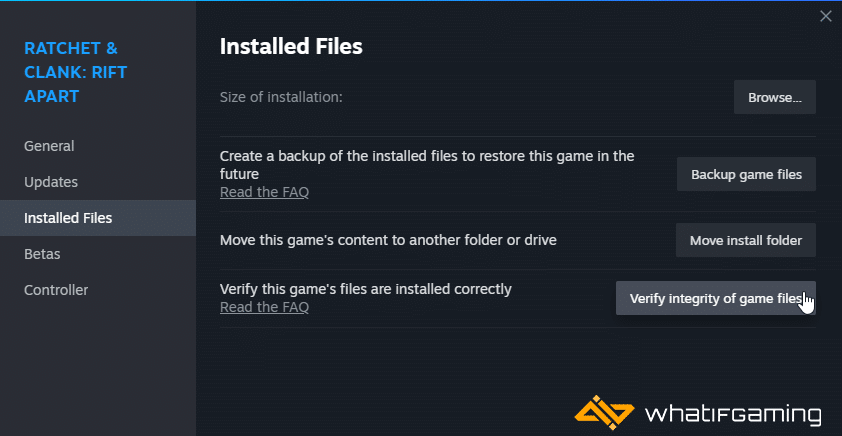Click the Ratchet & Clank: Rift Apart title

(x=76, y=72)
